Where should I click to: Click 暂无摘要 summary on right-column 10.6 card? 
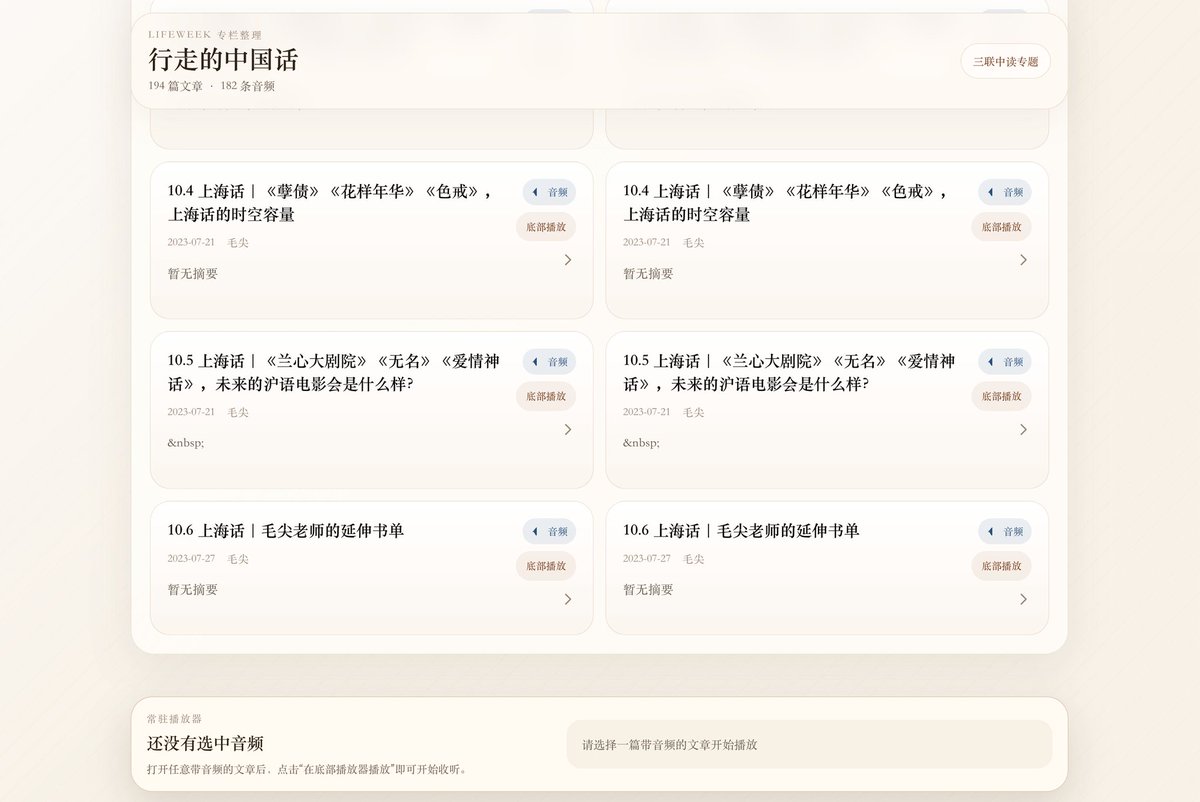tap(649, 590)
